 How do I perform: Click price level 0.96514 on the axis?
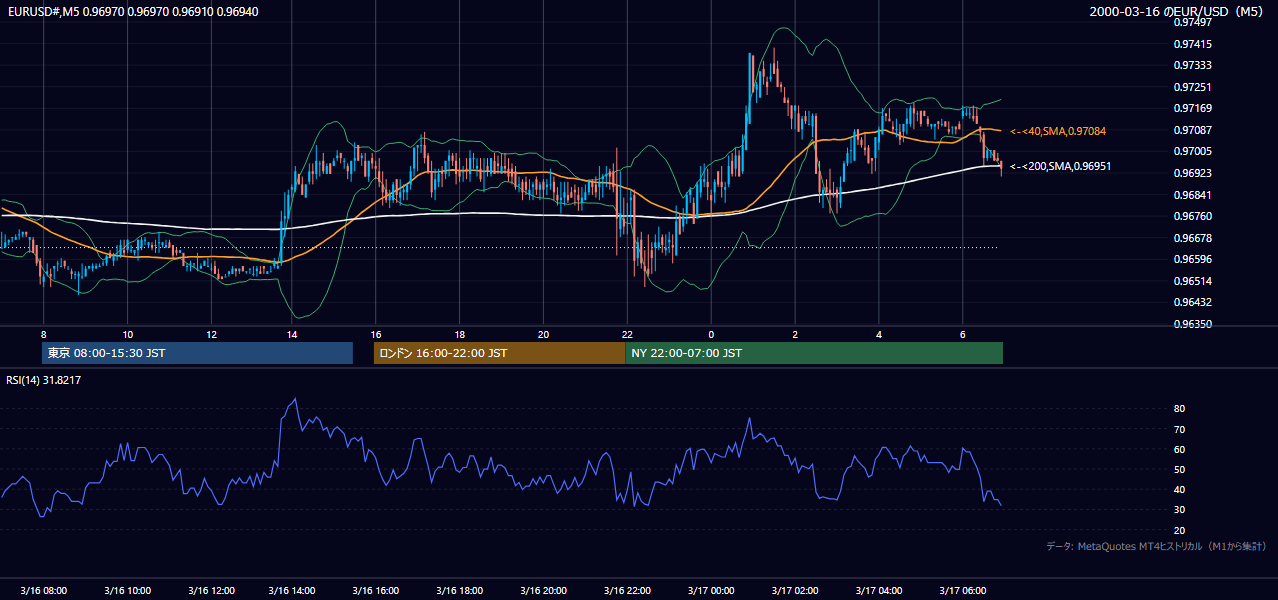[x=1192, y=281]
